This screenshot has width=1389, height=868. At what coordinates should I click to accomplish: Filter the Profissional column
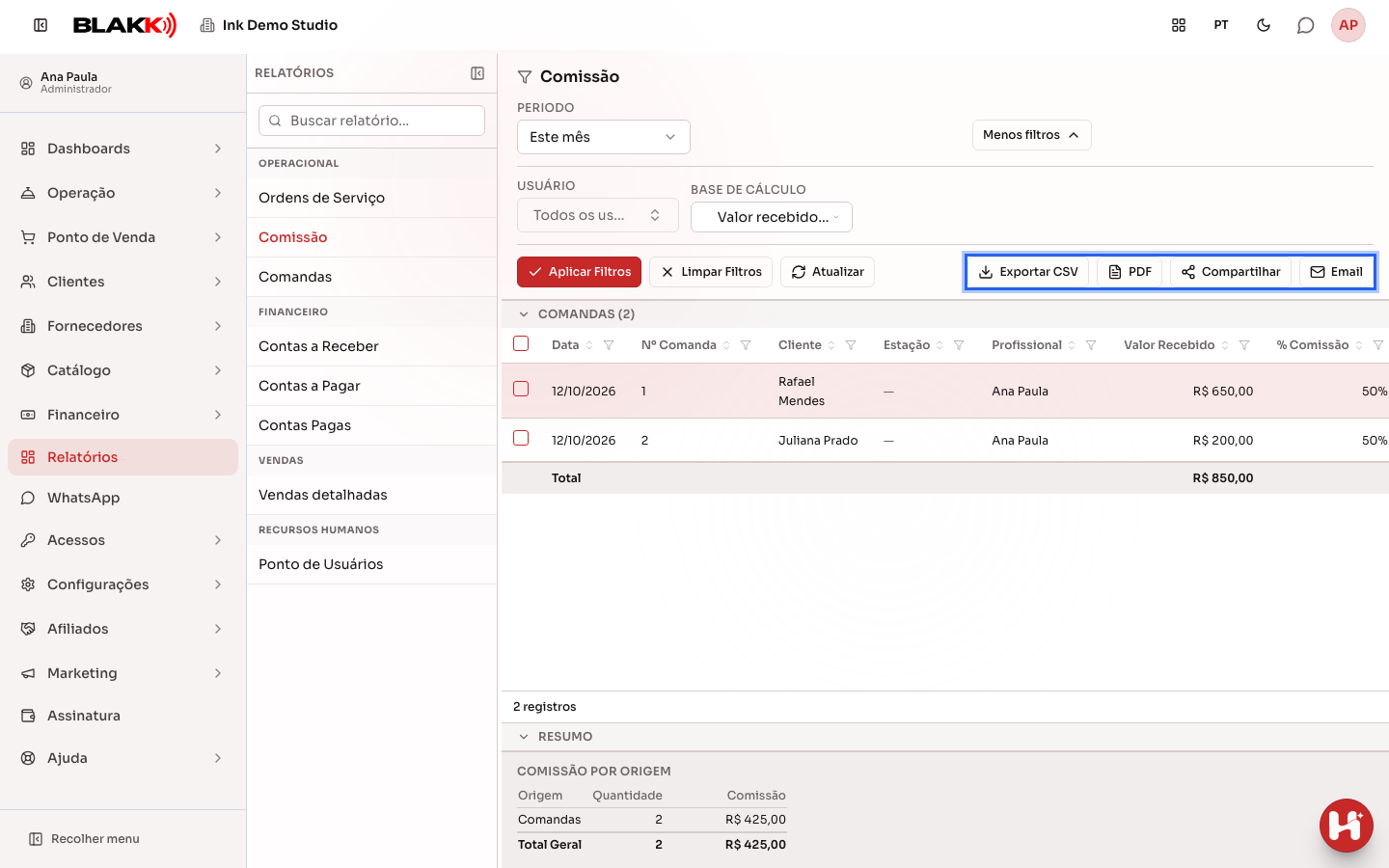[1091, 345]
